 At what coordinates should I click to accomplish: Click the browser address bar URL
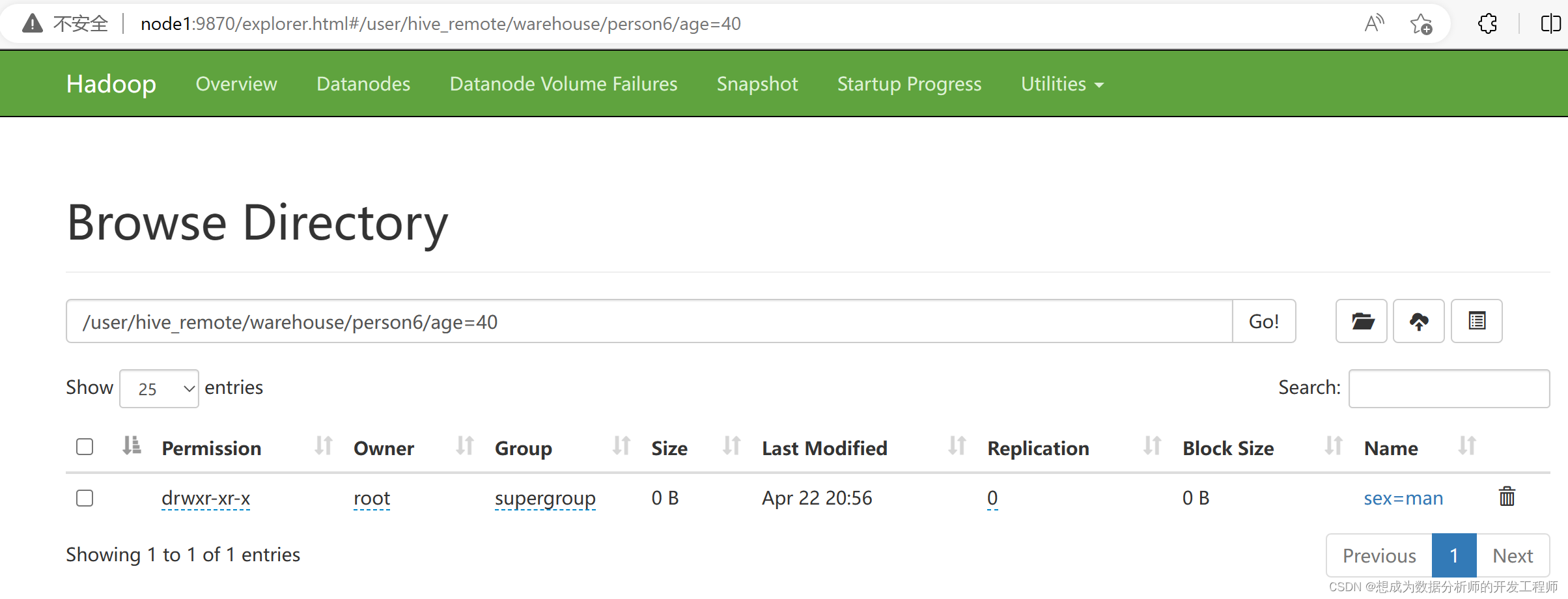pos(441,24)
